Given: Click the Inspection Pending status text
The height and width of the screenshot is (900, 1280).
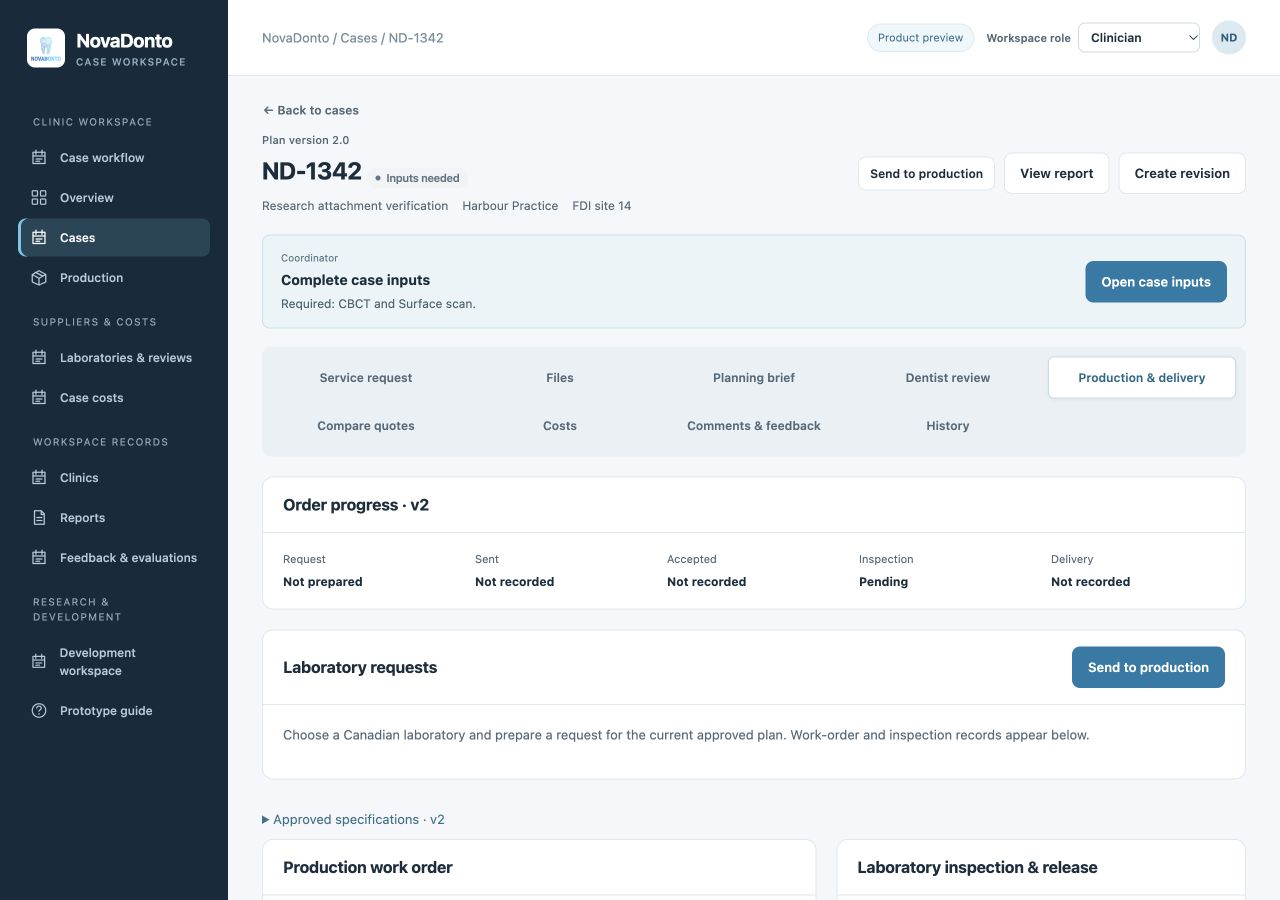Looking at the screenshot, I should coord(883,582).
